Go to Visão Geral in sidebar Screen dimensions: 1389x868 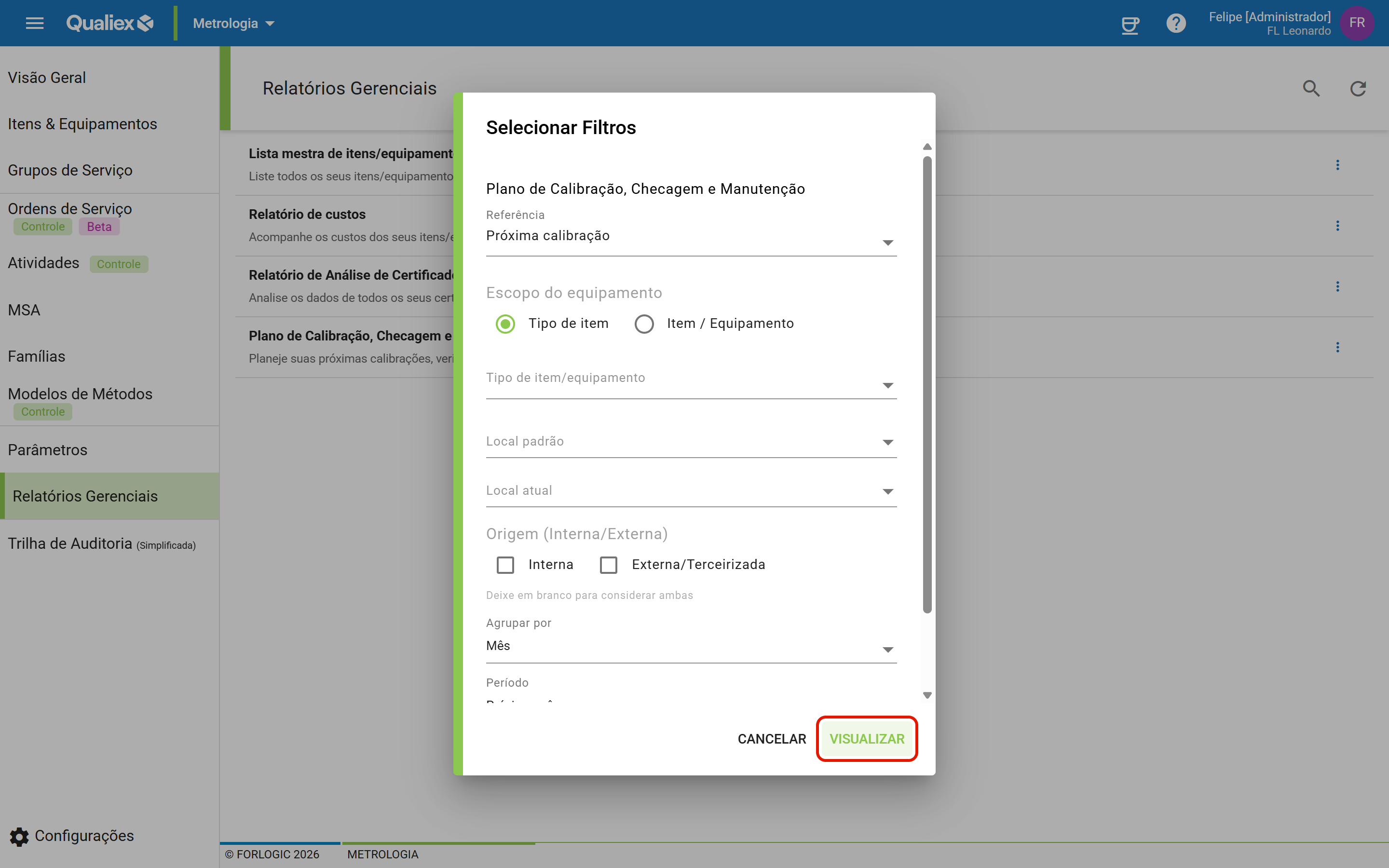(x=109, y=78)
